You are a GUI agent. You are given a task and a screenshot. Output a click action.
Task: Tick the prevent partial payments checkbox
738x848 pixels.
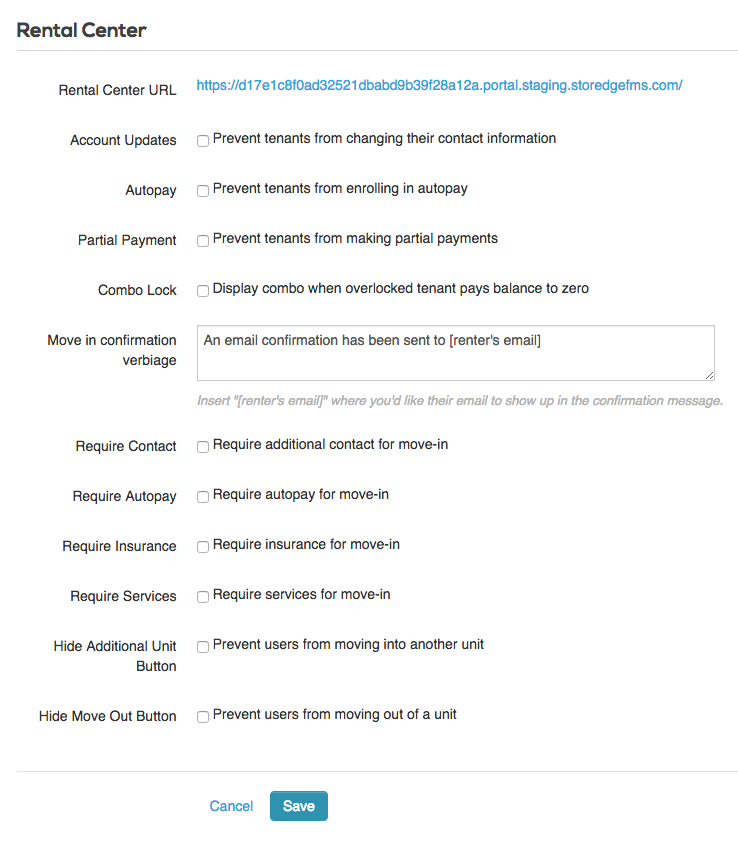[x=203, y=241]
